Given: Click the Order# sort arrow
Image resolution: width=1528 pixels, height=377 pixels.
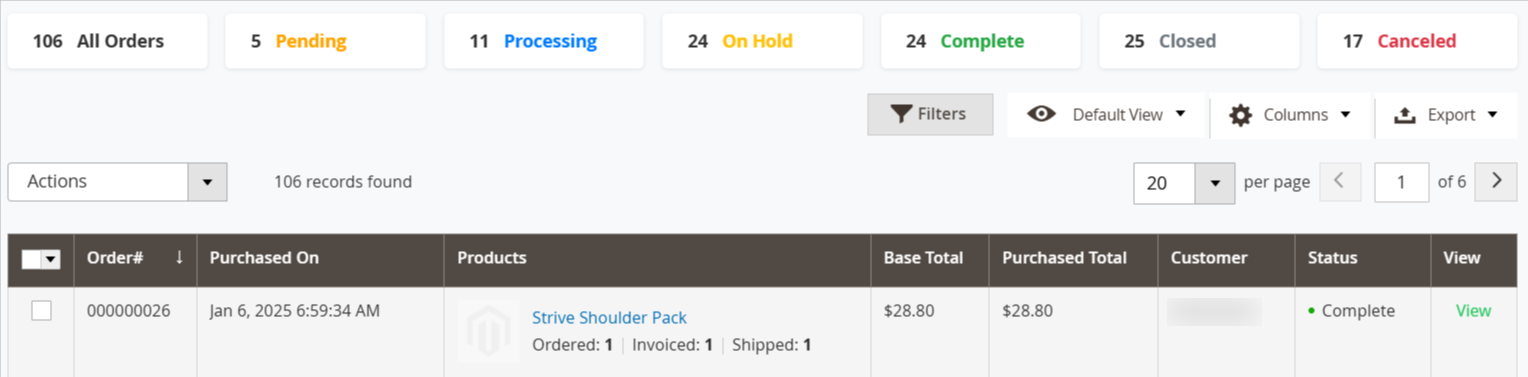Looking at the screenshot, I should 179,257.
